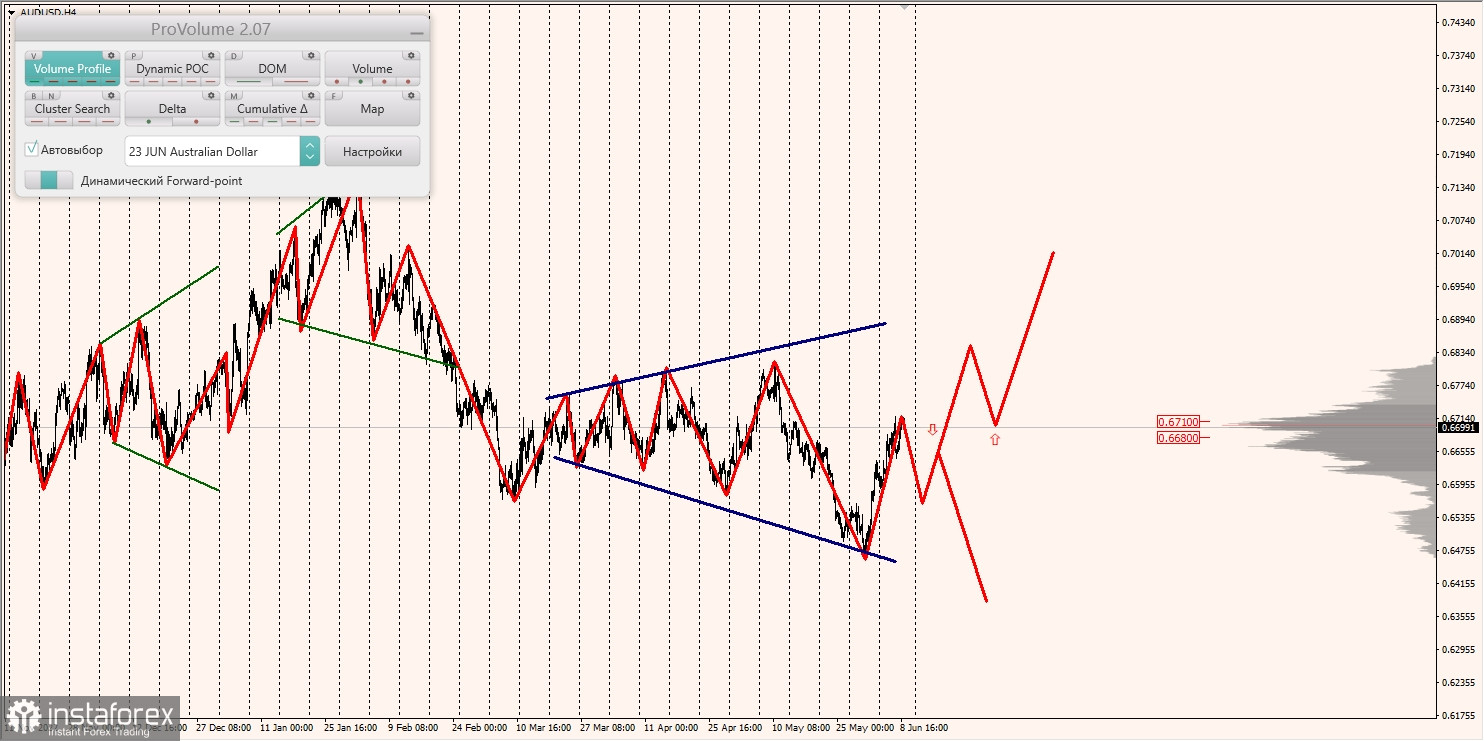Open DOM gear settings
1484x741 pixels.
pyautogui.click(x=311, y=55)
